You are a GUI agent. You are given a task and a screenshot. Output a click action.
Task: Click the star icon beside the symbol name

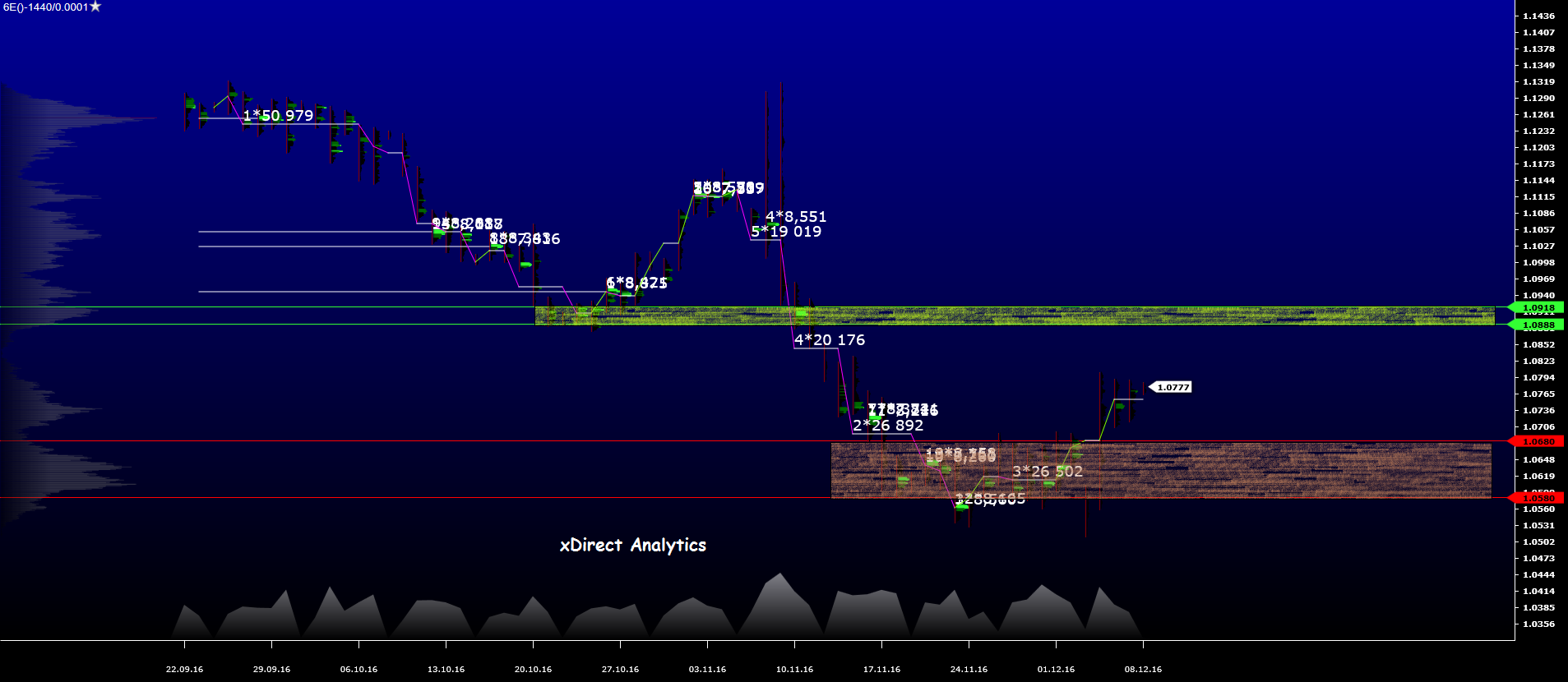click(95, 7)
